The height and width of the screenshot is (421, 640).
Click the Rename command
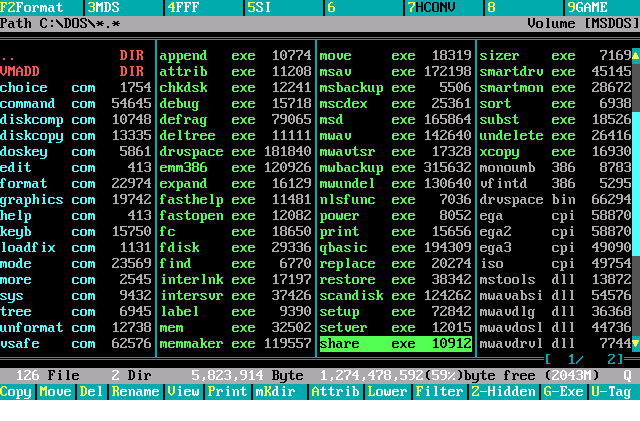(x=136, y=392)
